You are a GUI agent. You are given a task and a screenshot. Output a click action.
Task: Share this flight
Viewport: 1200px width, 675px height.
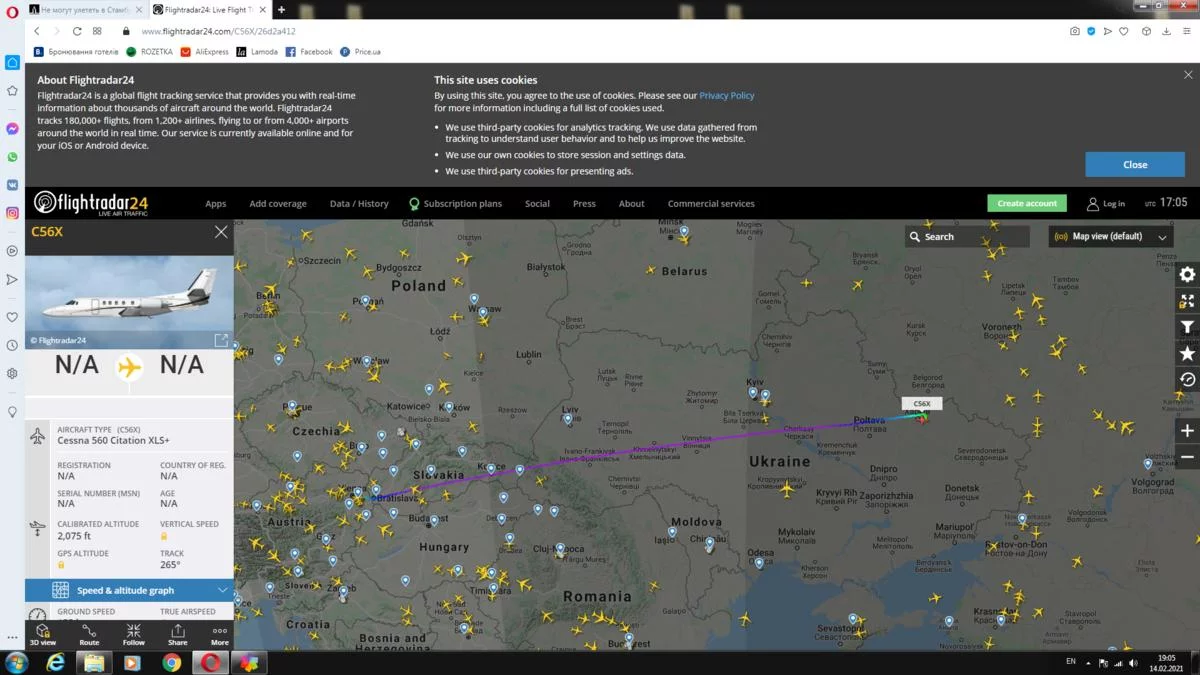coord(177,635)
